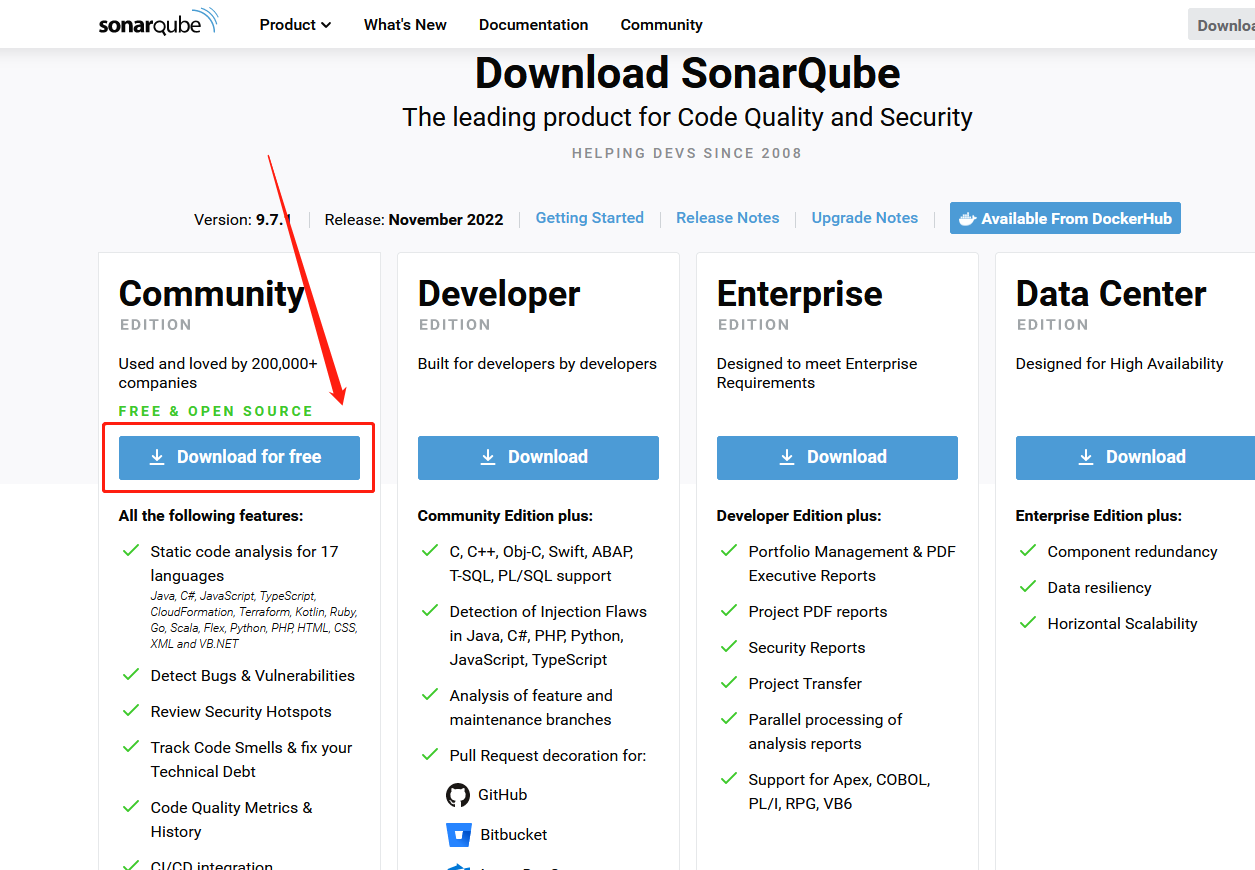Click "C, C++, Obj-C, Swift, ABAP" language support item
The height and width of the screenshot is (870, 1255).
tap(541, 564)
